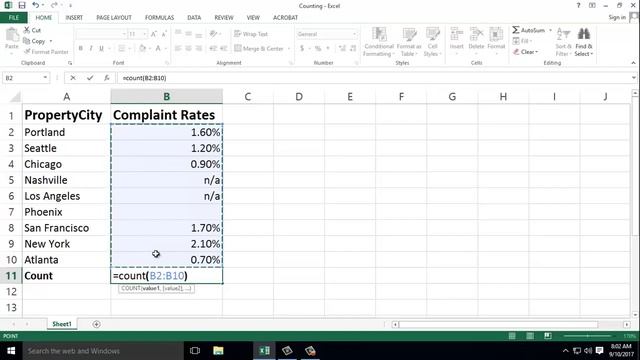Switch to the INSERT tab
This screenshot has width=640, height=360.
74,18
